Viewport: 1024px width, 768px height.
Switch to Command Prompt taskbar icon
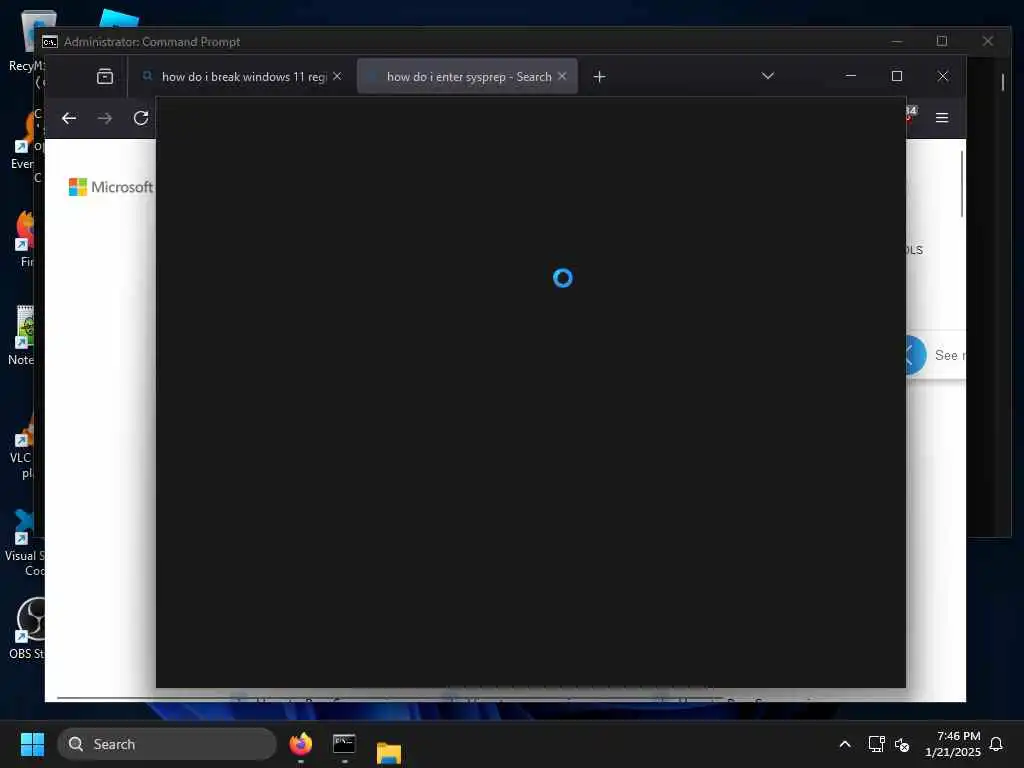[x=344, y=744]
